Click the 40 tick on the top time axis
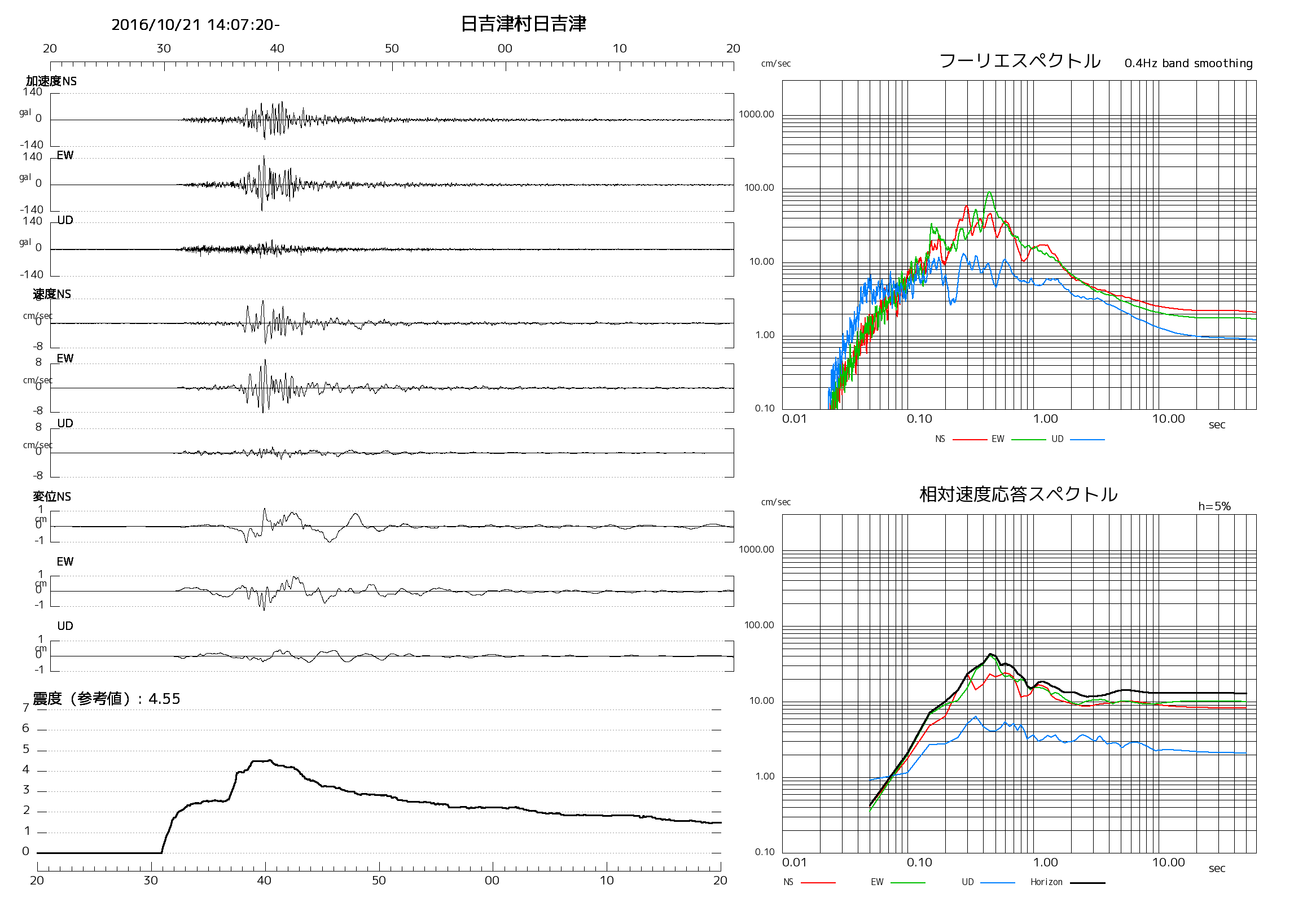Image resolution: width=1307 pixels, height=924 pixels. (x=277, y=49)
